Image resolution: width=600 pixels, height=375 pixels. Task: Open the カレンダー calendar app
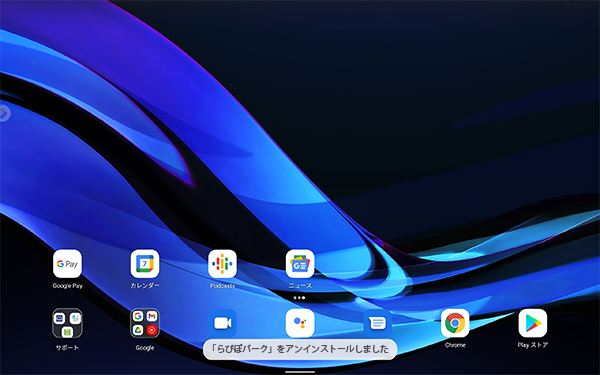pyautogui.click(x=145, y=264)
